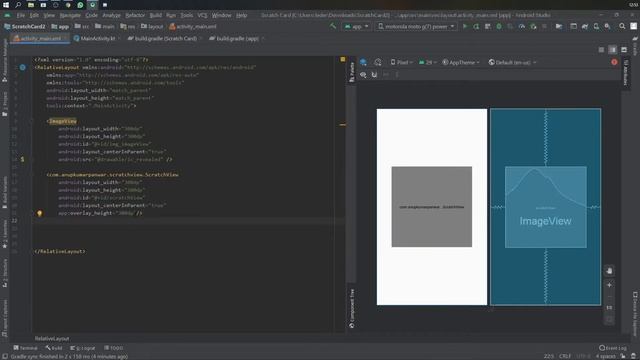
Task: Open the API 29 version dropdown
Action: pyautogui.click(x=428, y=62)
